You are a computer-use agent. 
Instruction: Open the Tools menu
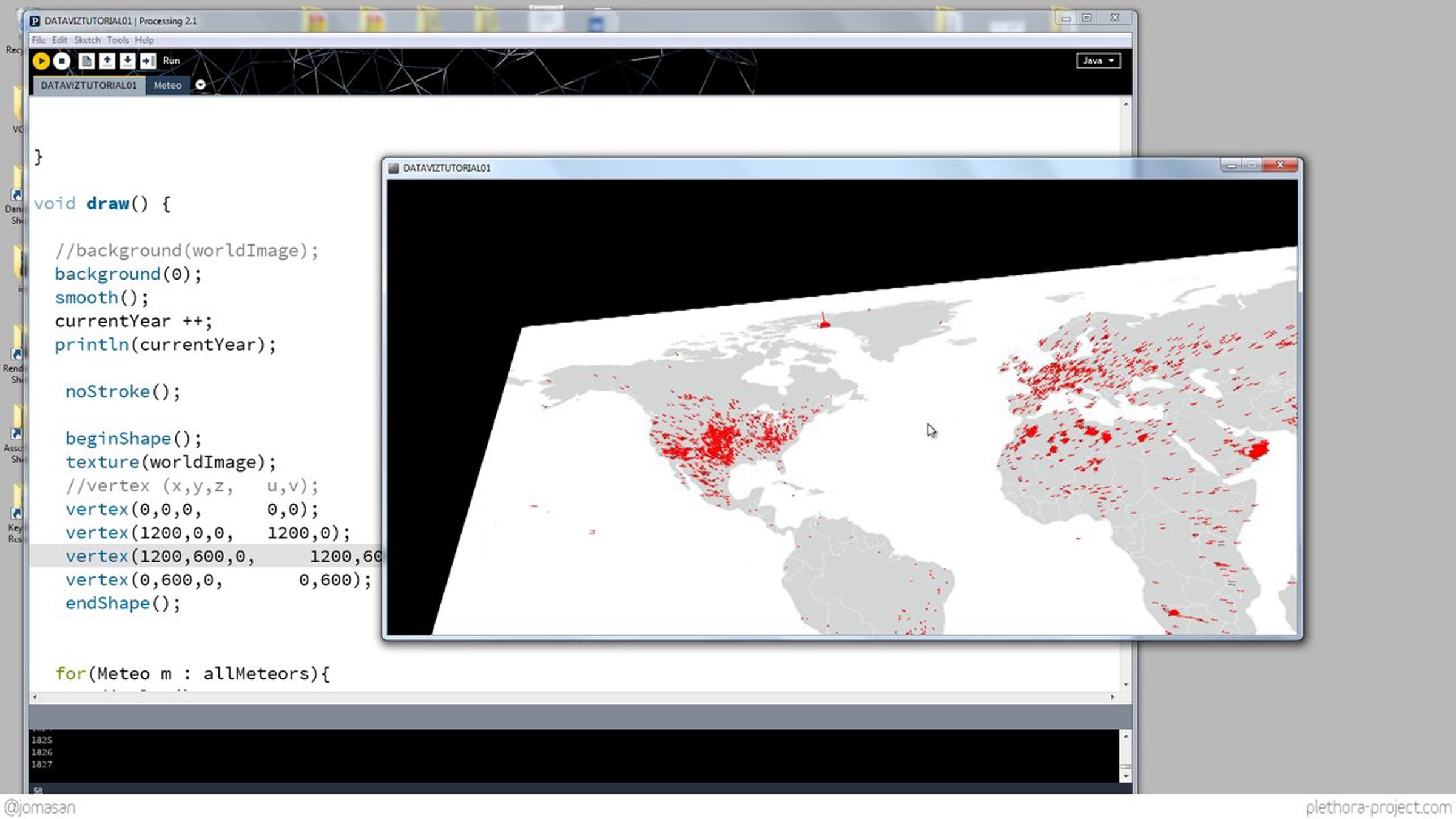click(118, 40)
